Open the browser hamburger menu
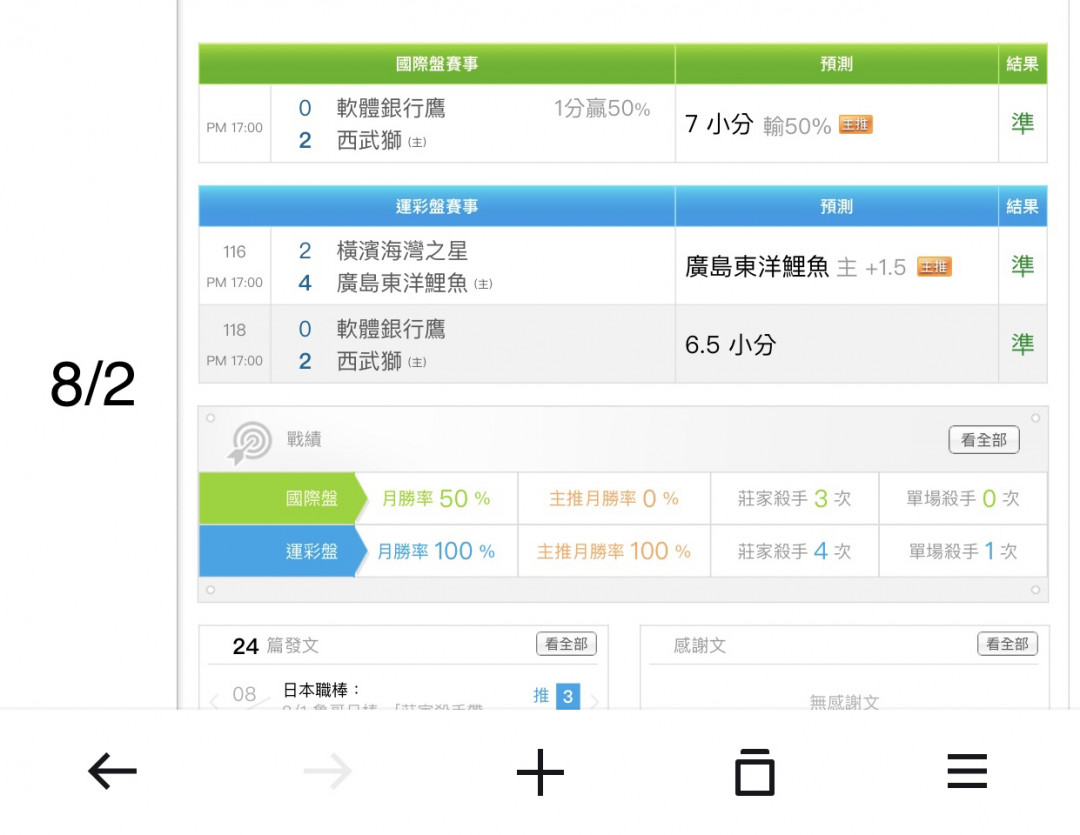This screenshot has height=835, width=1080. (967, 771)
